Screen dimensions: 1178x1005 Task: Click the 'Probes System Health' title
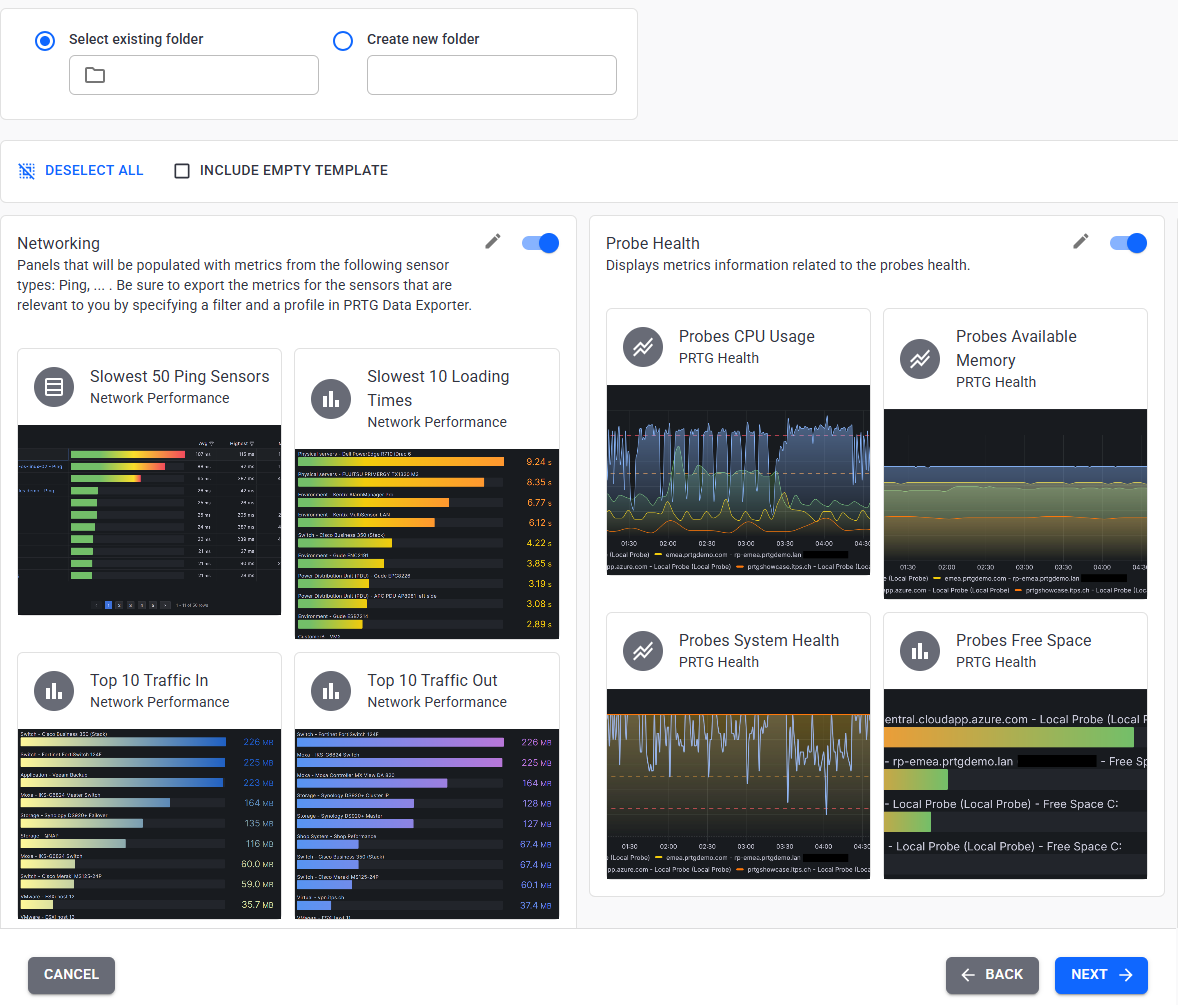point(759,641)
